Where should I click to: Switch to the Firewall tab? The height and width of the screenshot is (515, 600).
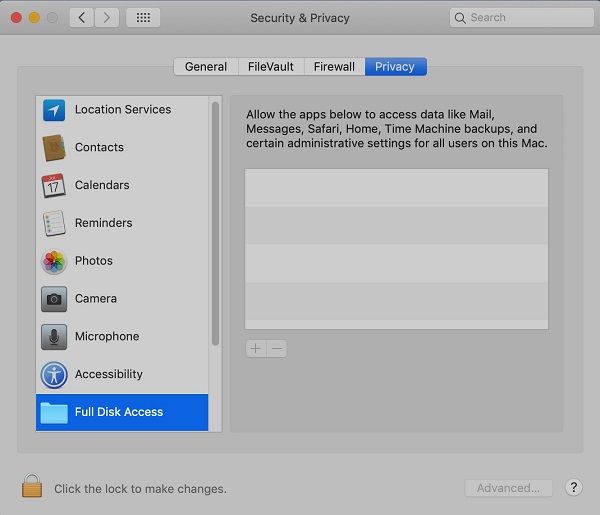(x=334, y=67)
